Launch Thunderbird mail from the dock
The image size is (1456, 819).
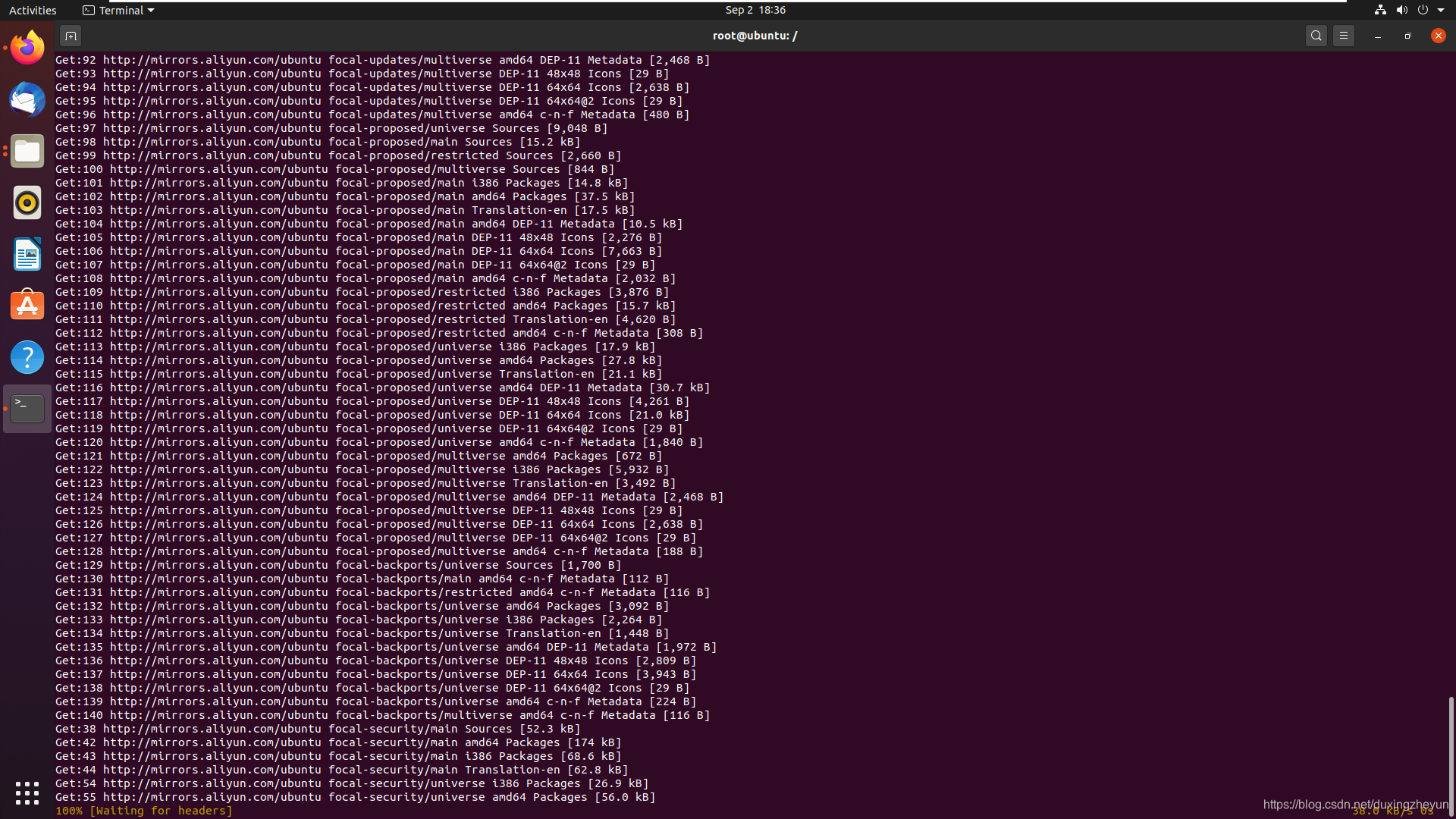pos(27,99)
